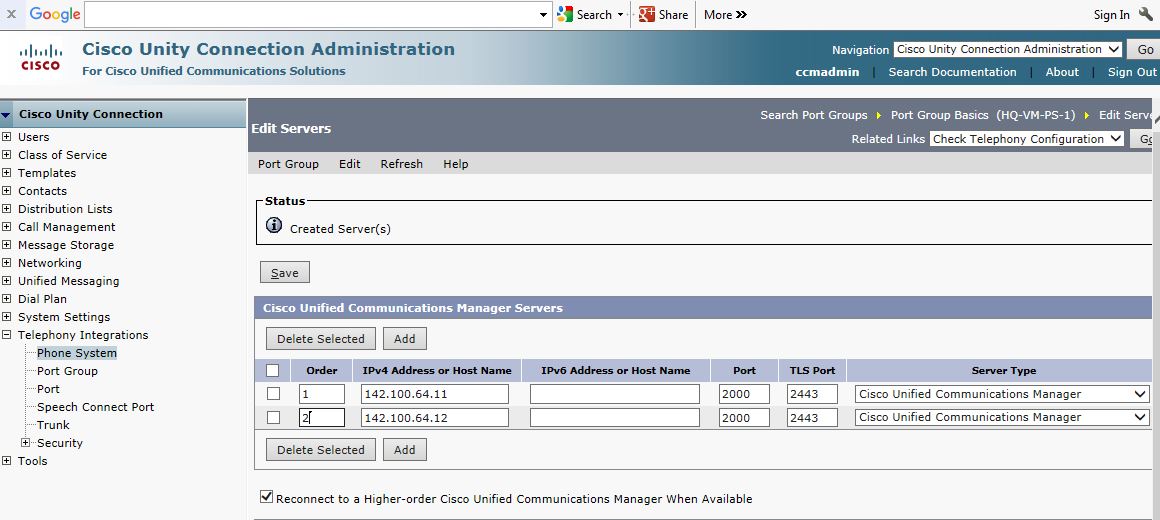The width and height of the screenshot is (1160, 520).
Task: Expand the Security tree node
Action: [26, 443]
